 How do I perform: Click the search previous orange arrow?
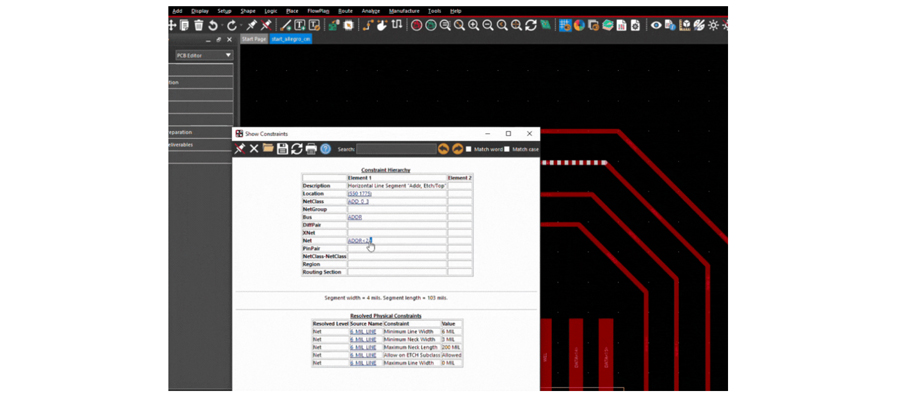[443, 149]
